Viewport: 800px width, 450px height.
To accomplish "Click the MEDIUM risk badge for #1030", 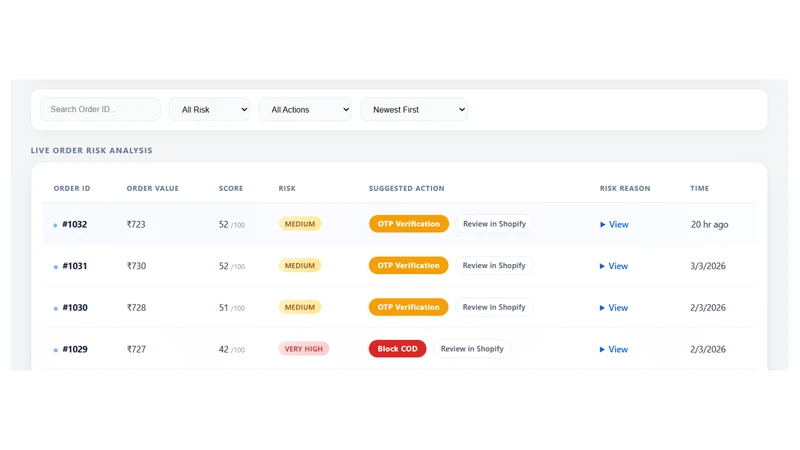I will point(300,307).
